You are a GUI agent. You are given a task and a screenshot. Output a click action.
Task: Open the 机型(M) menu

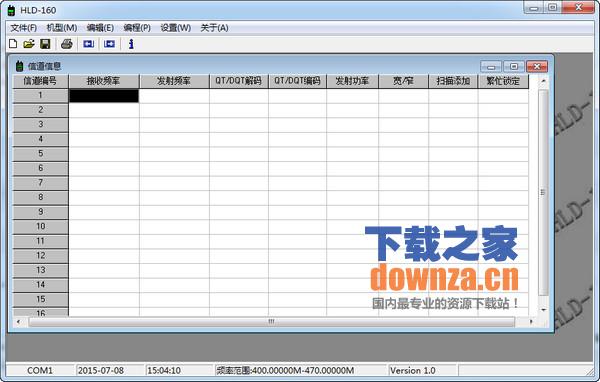point(62,28)
